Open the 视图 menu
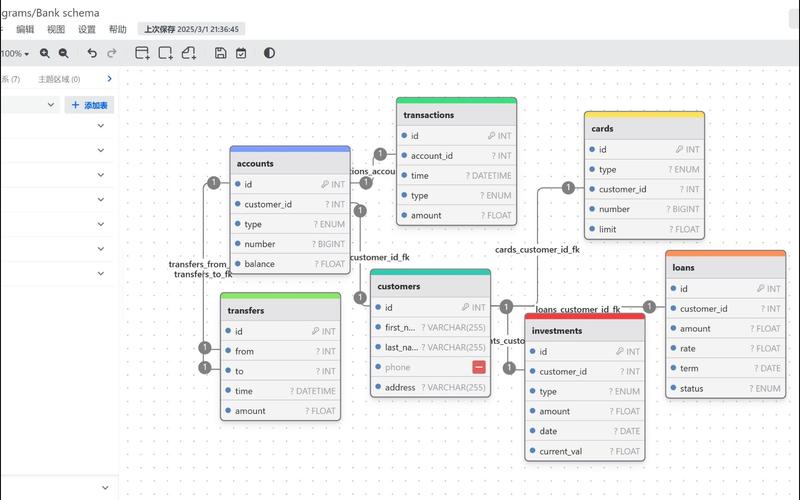This screenshot has width=800, height=500. click(x=56, y=29)
